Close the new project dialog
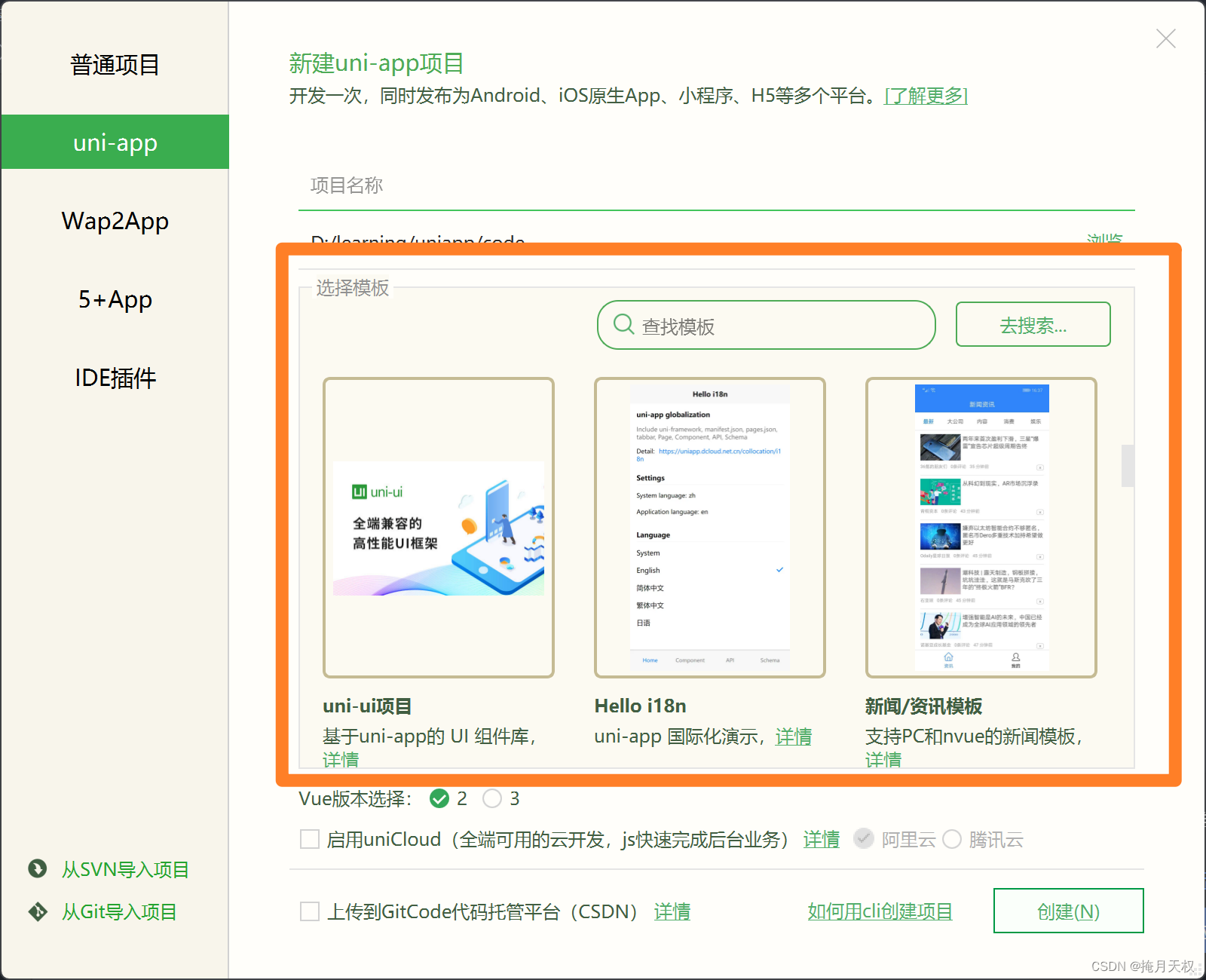1206x980 pixels. click(x=1166, y=38)
